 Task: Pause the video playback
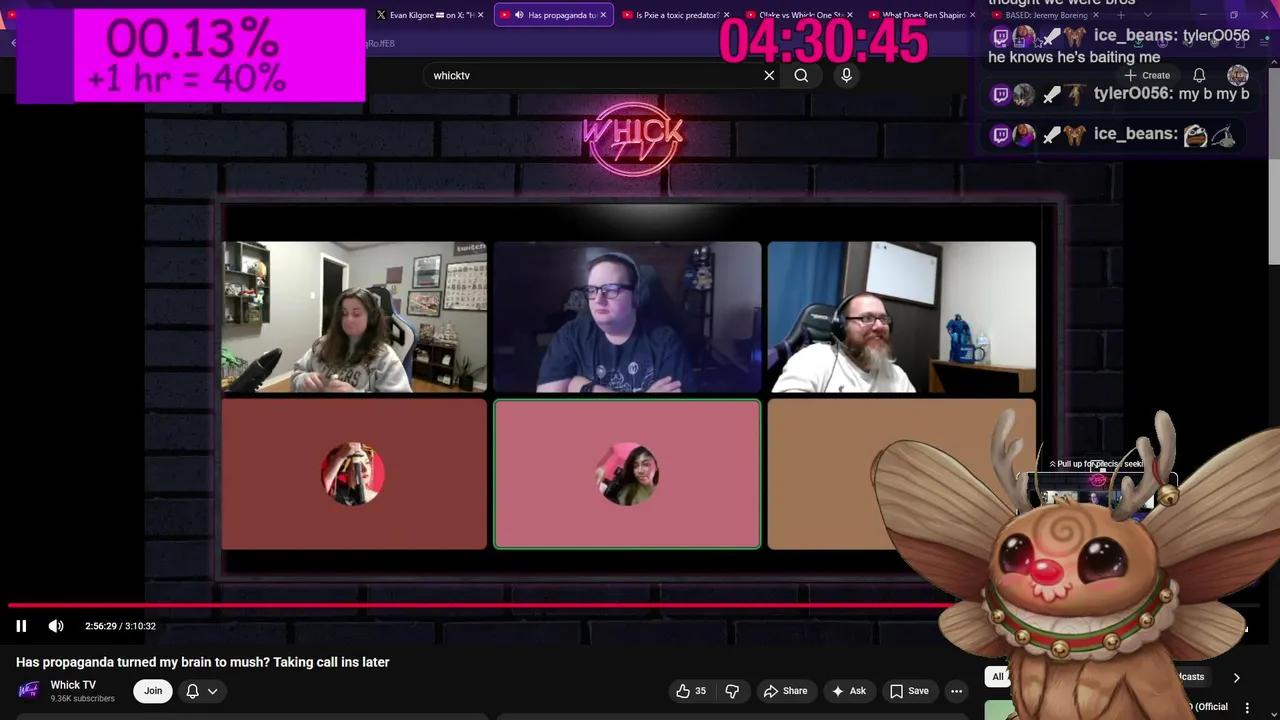[x=21, y=626]
